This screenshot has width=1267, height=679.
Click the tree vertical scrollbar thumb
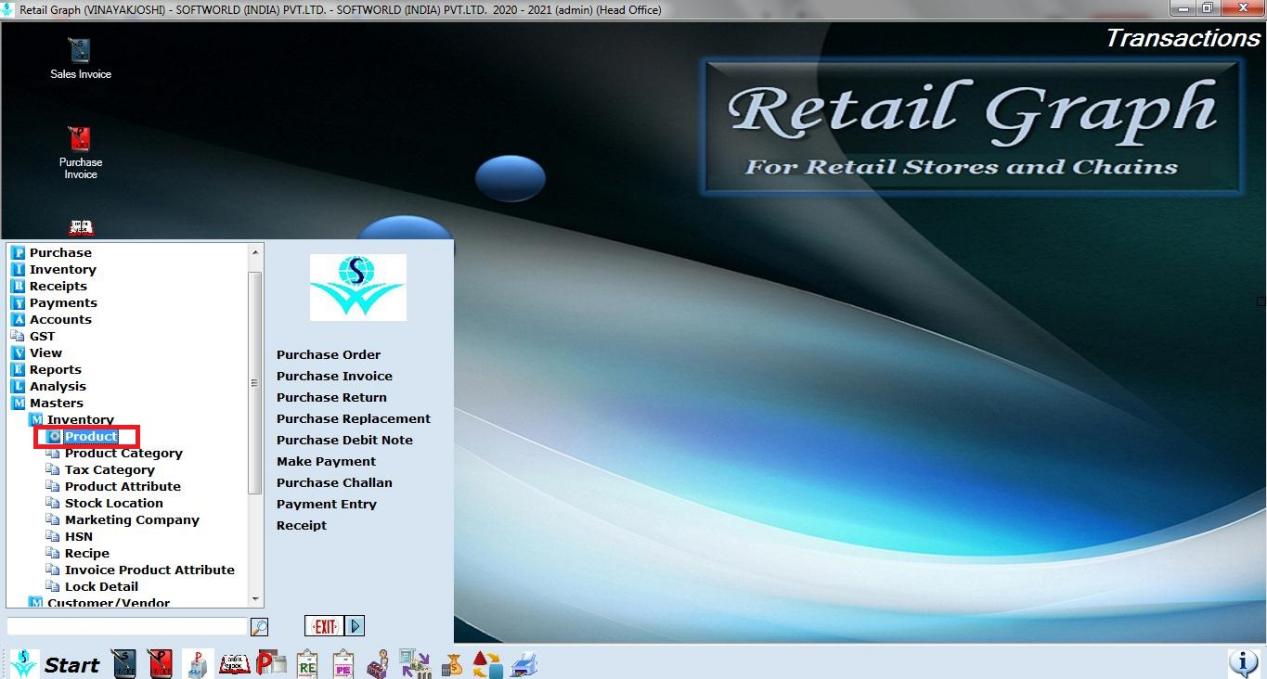click(x=255, y=381)
